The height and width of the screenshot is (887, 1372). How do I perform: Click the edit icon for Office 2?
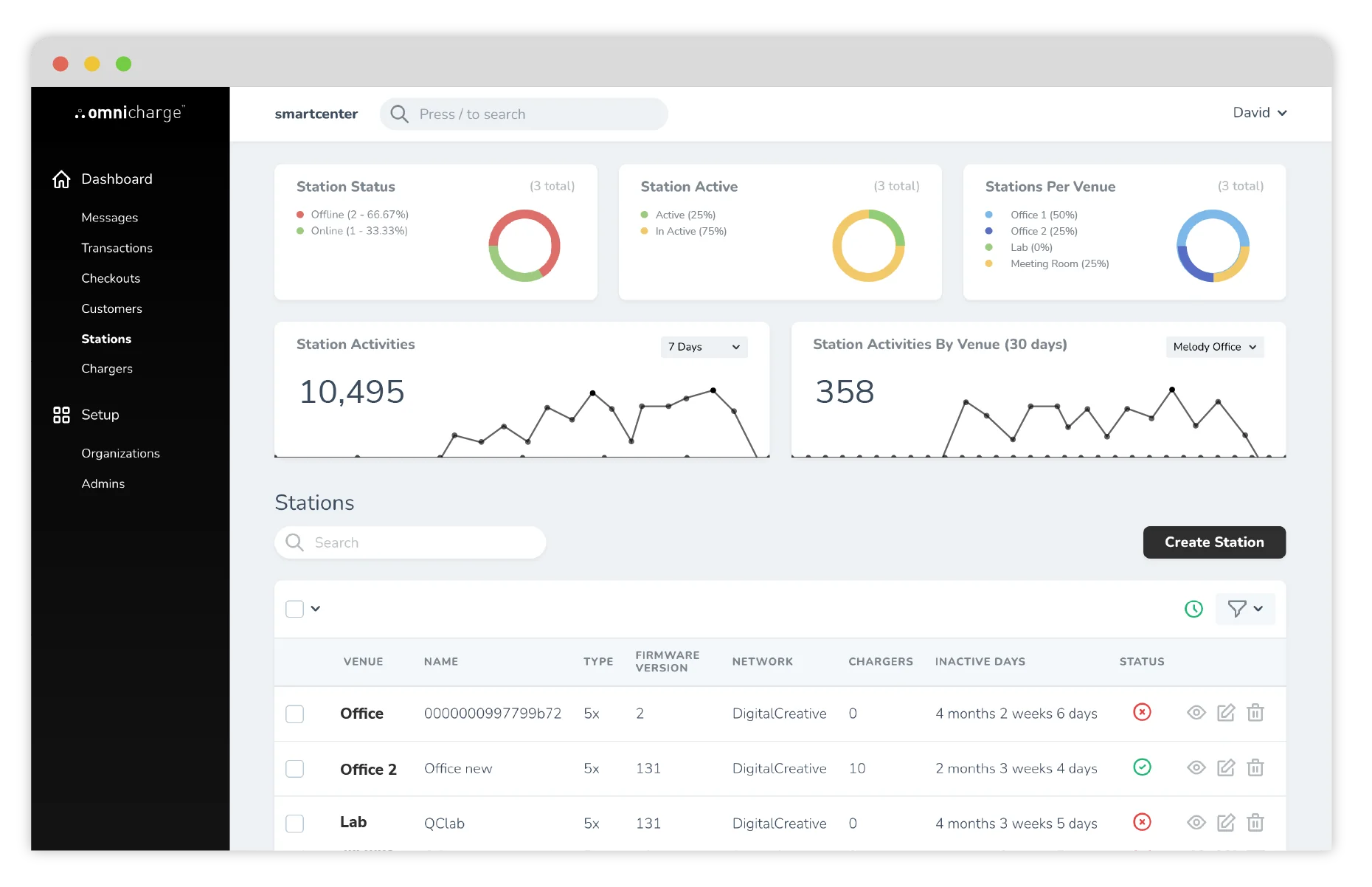[x=1225, y=768]
